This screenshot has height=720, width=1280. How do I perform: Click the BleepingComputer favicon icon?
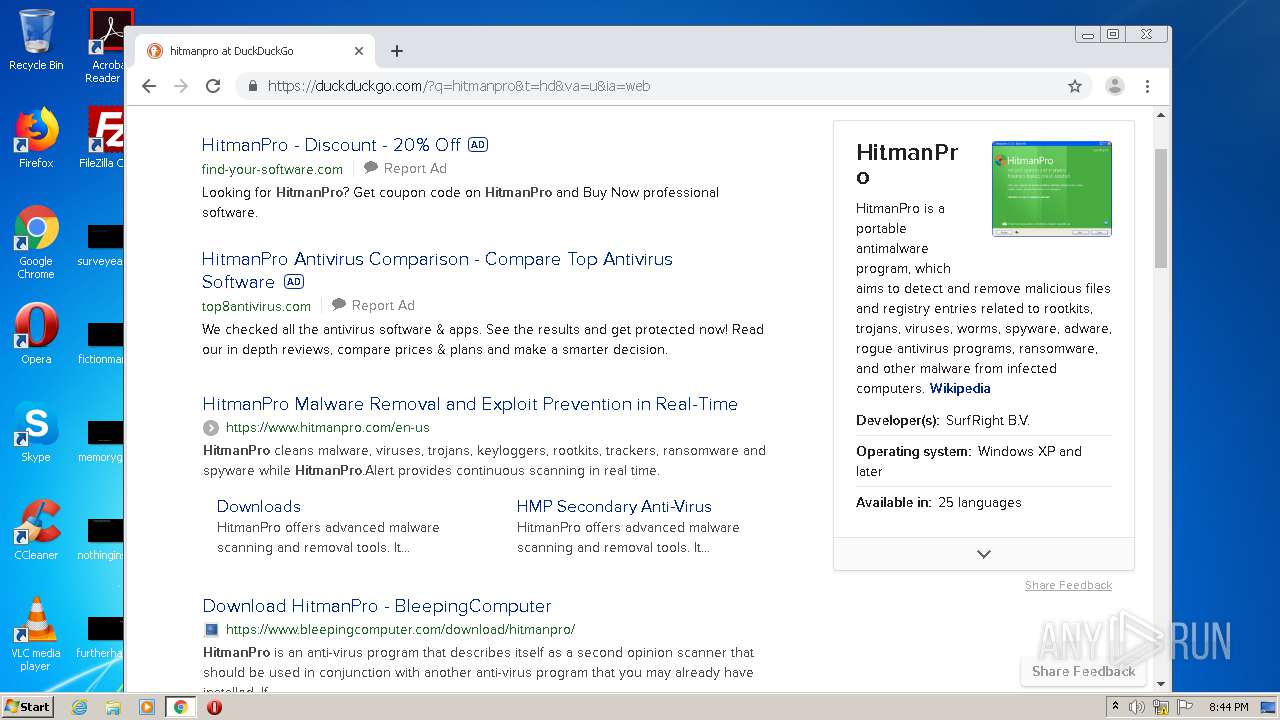point(211,630)
